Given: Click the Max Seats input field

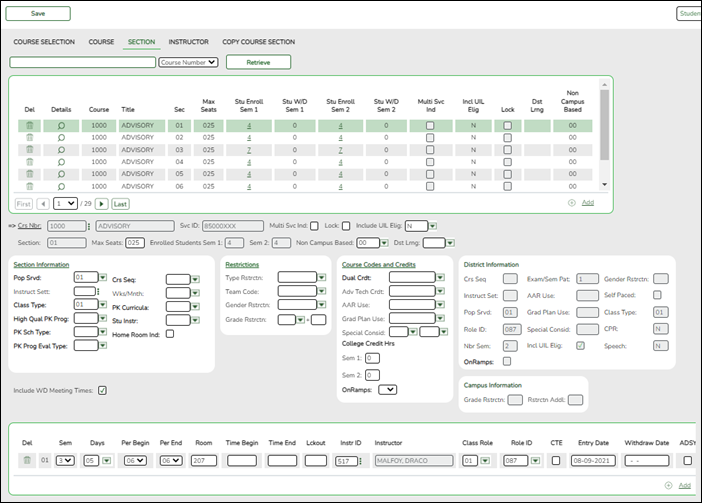Looking at the screenshot, I should click(x=135, y=243).
